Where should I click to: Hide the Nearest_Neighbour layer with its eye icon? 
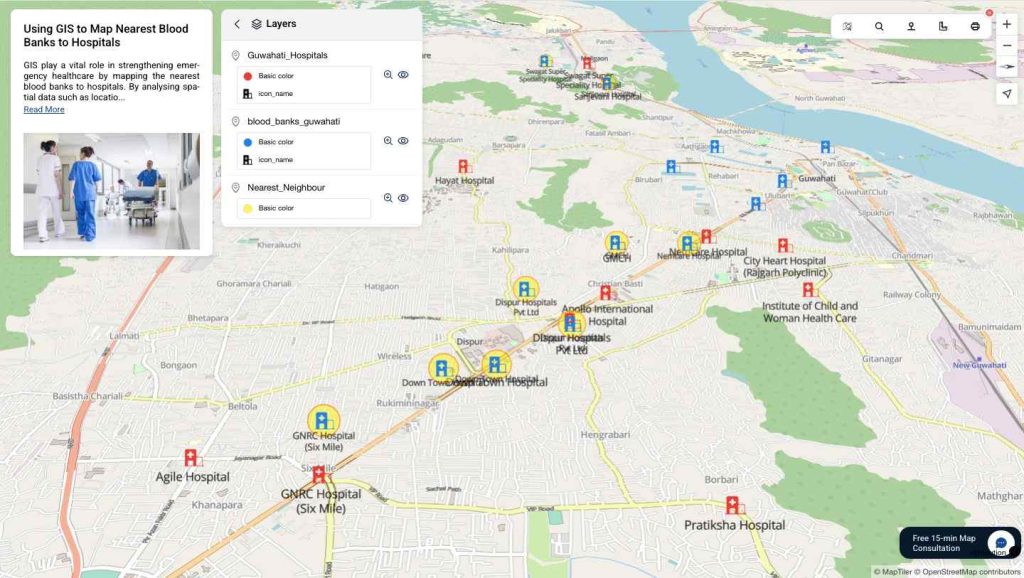pyautogui.click(x=402, y=197)
